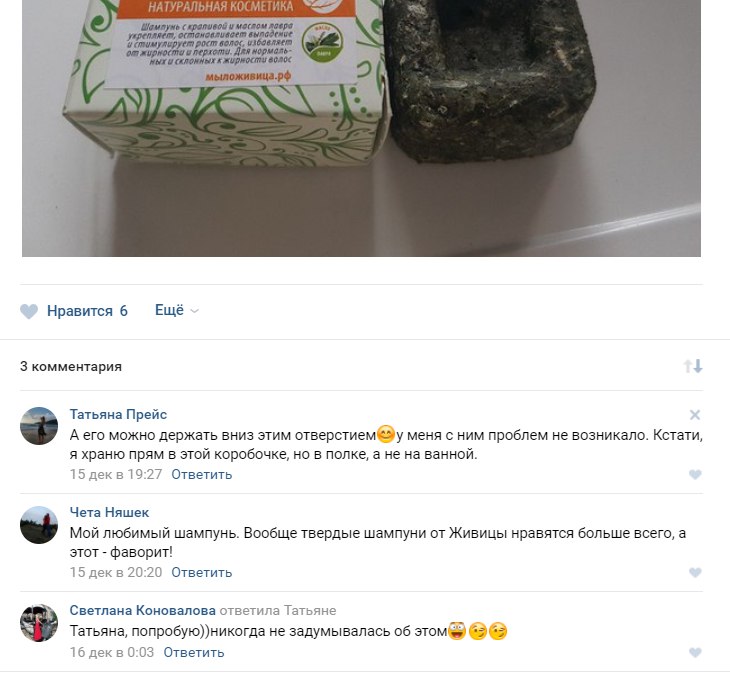730x675 pixels.
Task: Open Чета Няшек profile name link
Action: click(109, 513)
